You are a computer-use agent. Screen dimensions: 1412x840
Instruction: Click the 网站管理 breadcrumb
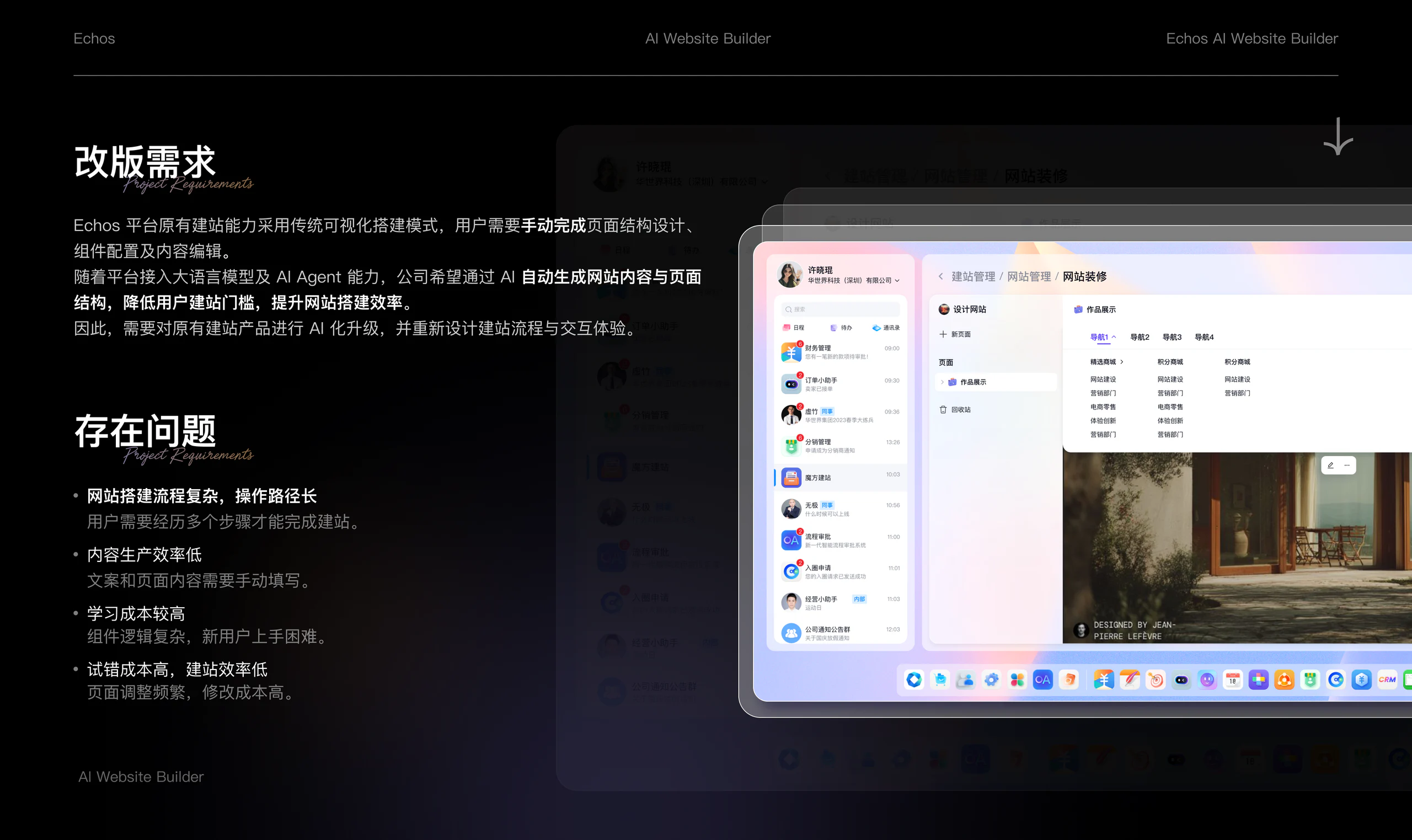pos(1029,276)
